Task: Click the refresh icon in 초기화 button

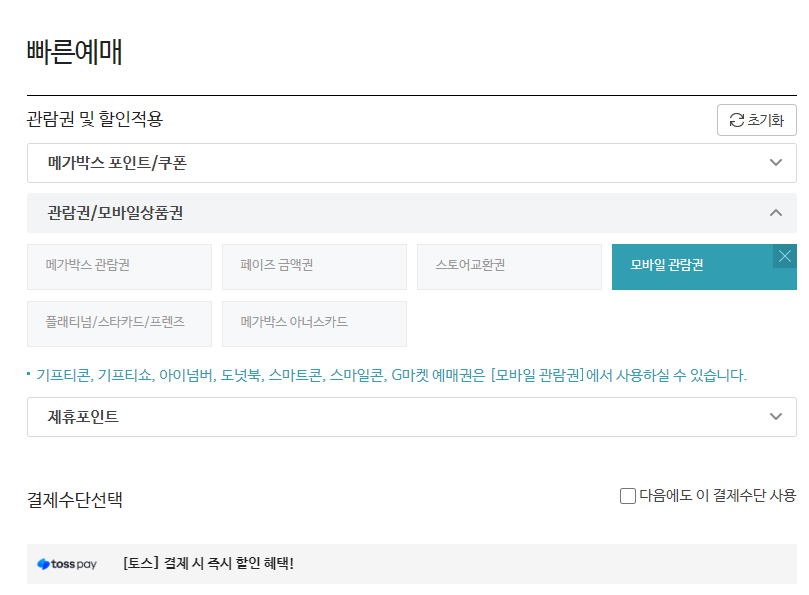Action: (736, 120)
